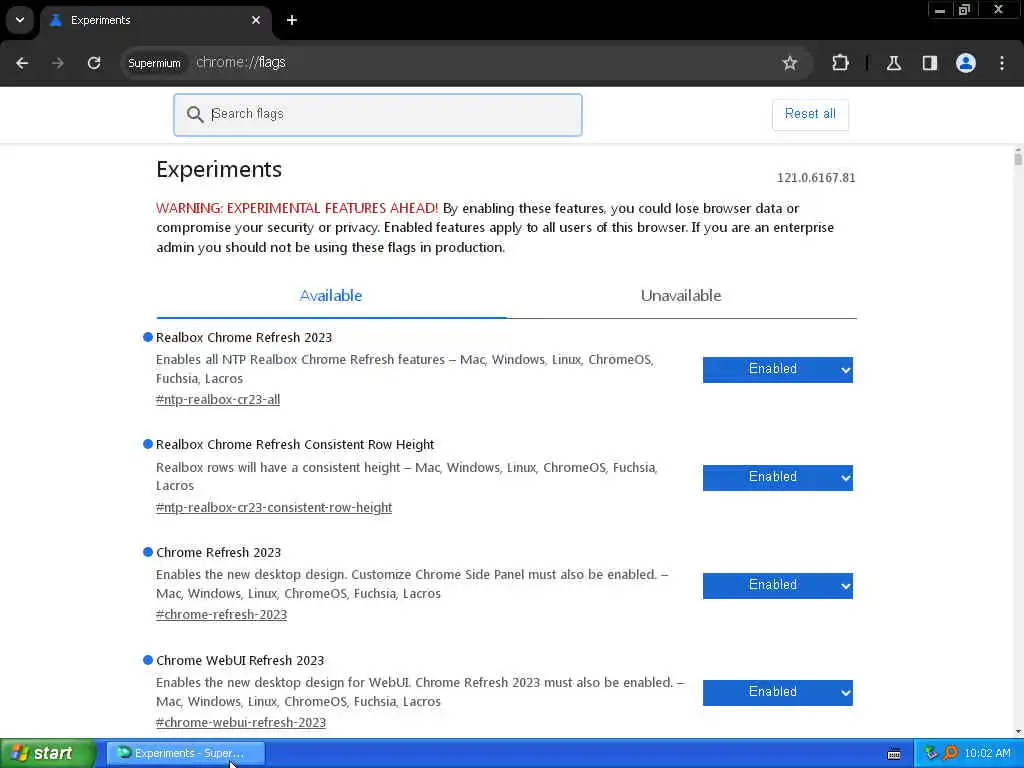Click the scrollbar down arrow
Viewport: 1024px width, 768px height.
tap(1017, 733)
